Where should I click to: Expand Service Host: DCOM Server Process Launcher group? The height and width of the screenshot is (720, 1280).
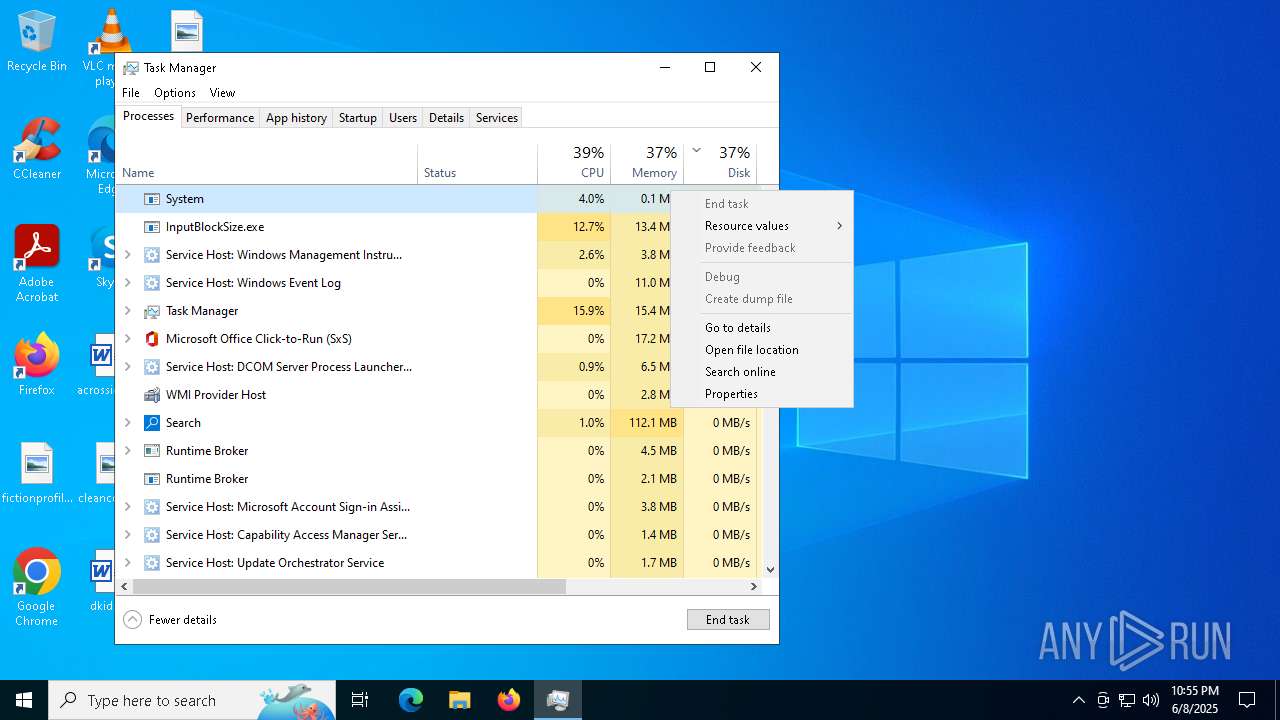click(127, 367)
